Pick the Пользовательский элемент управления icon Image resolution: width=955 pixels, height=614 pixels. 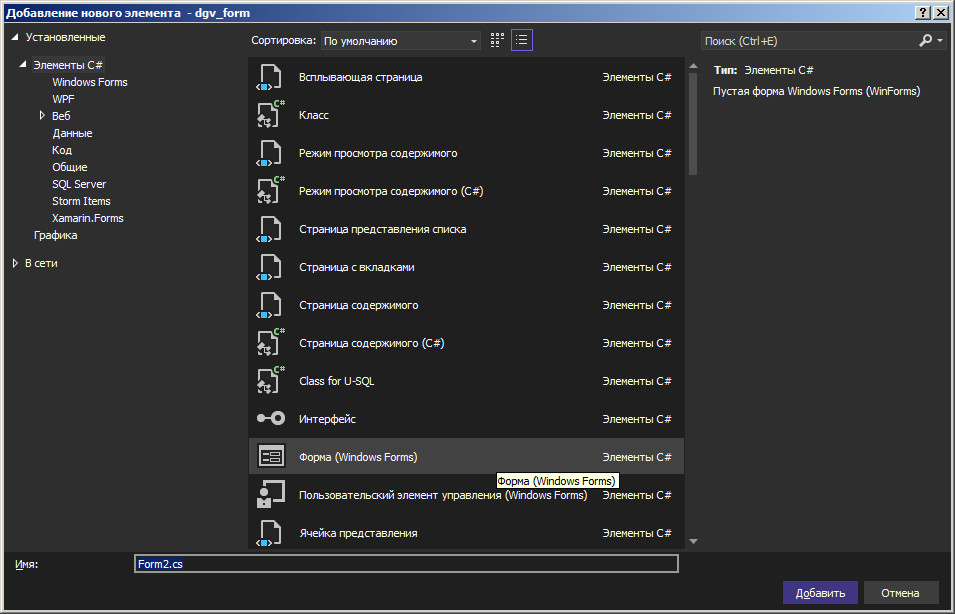(270, 494)
